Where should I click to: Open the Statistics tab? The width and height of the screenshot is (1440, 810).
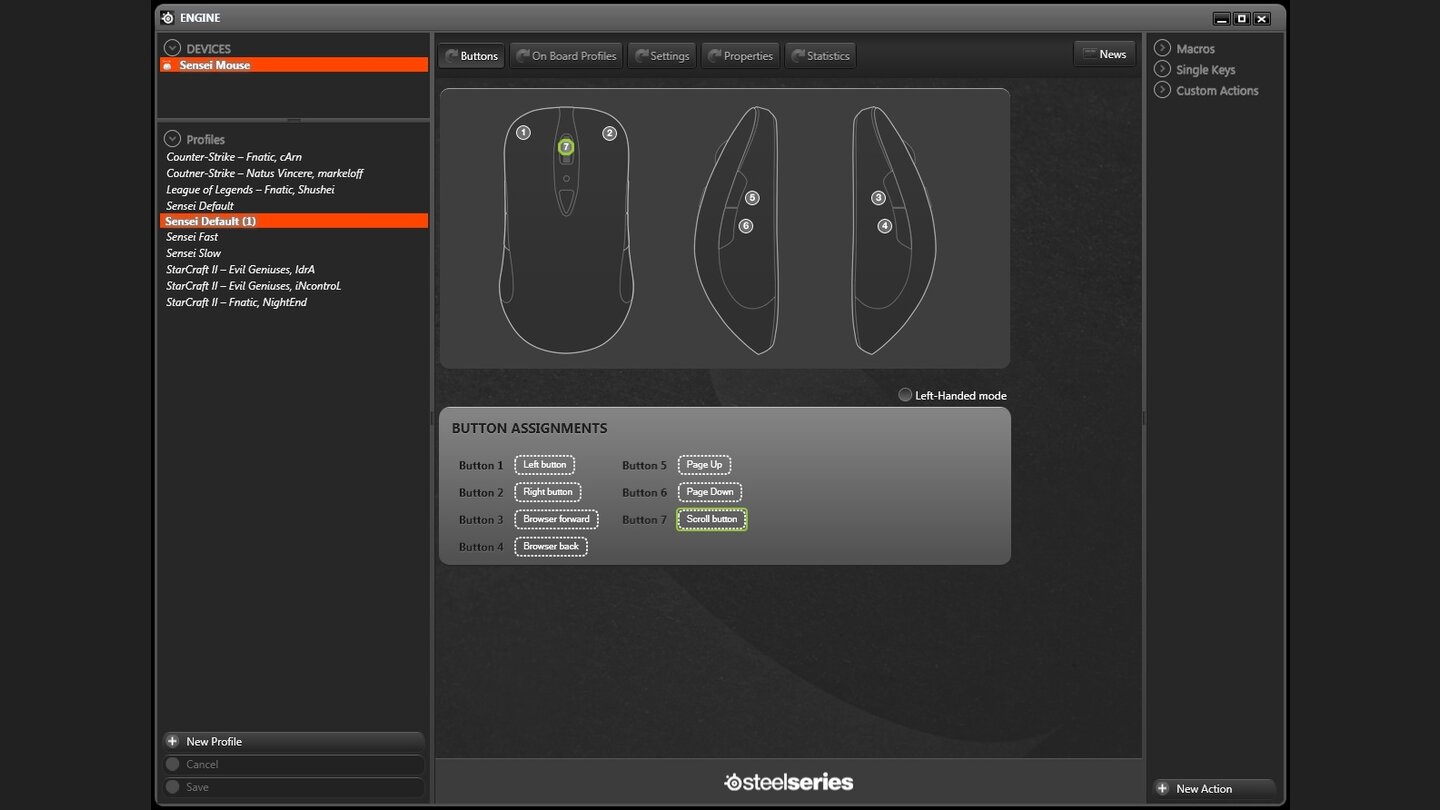[x=820, y=56]
